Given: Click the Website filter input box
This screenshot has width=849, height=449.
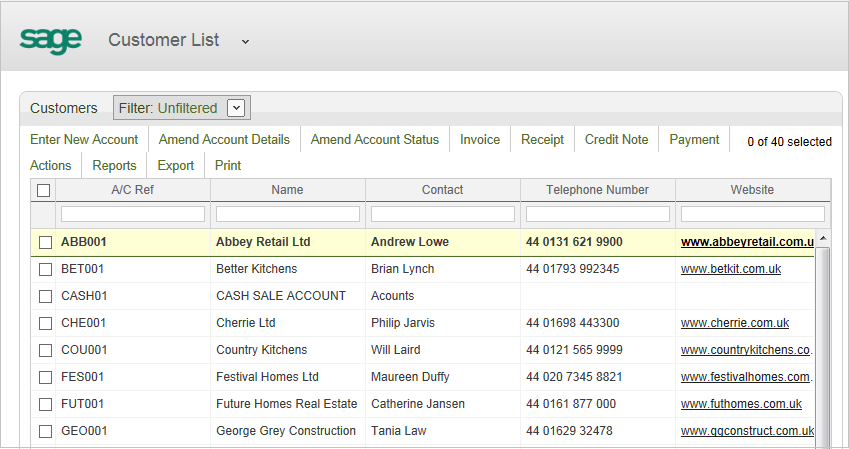Looking at the screenshot, I should [x=753, y=214].
